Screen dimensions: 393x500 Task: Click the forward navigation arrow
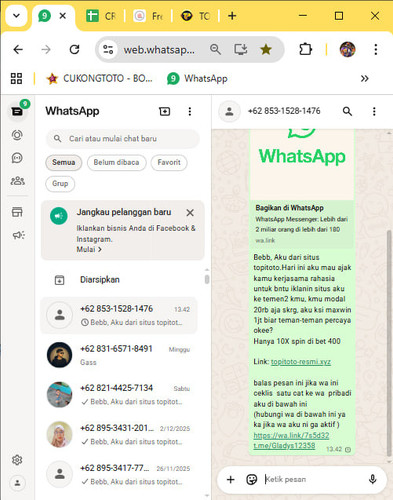pyautogui.click(x=46, y=50)
